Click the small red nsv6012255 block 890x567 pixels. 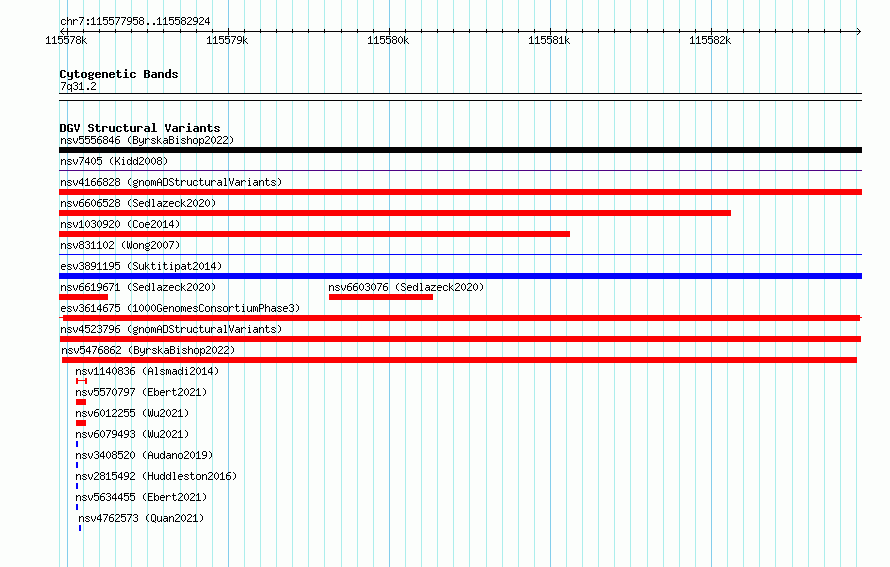pos(81,423)
